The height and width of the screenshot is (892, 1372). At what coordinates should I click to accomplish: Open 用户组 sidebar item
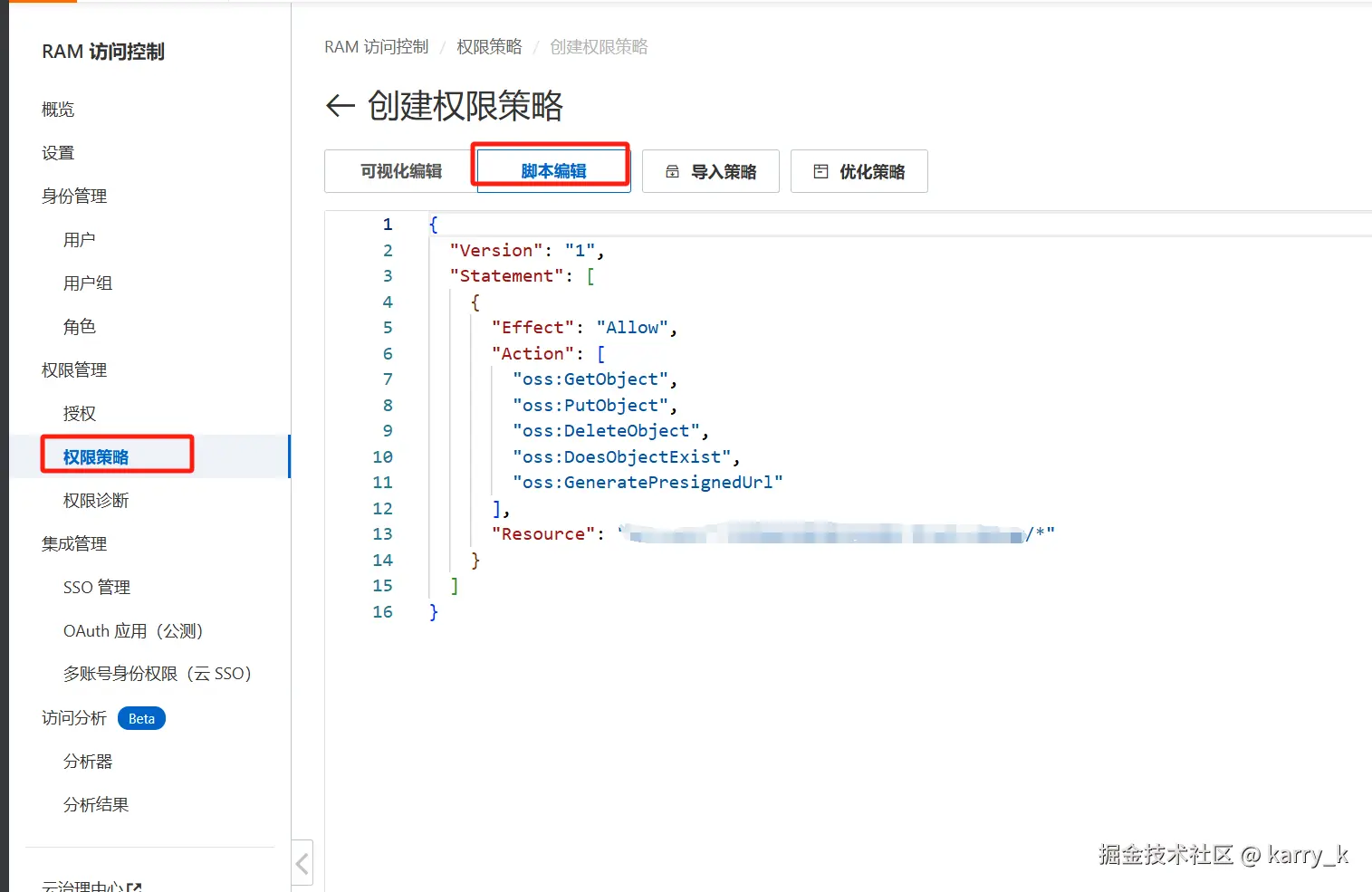coord(88,283)
